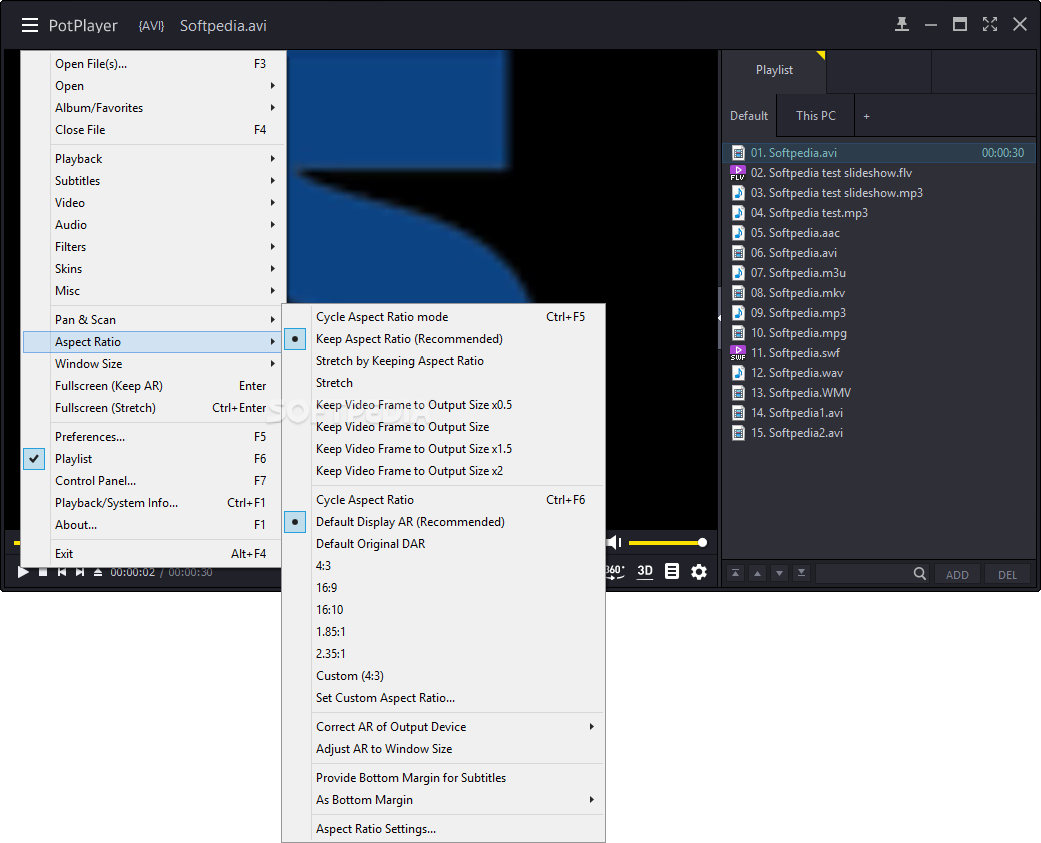Screen dimensions: 1041x843
Task: Switch to the Default playlist tab
Action: tap(749, 115)
